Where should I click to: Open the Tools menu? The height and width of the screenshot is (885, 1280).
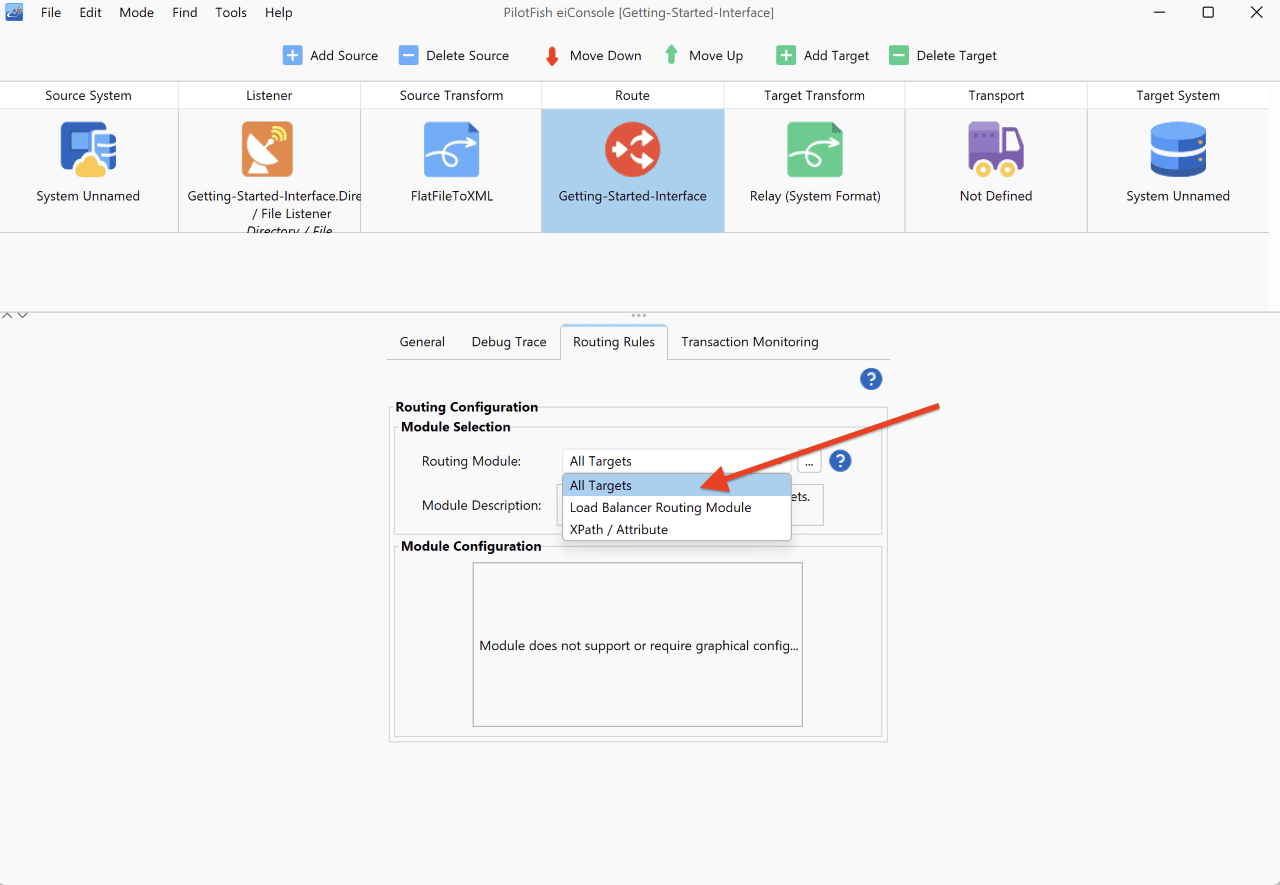pyautogui.click(x=231, y=13)
